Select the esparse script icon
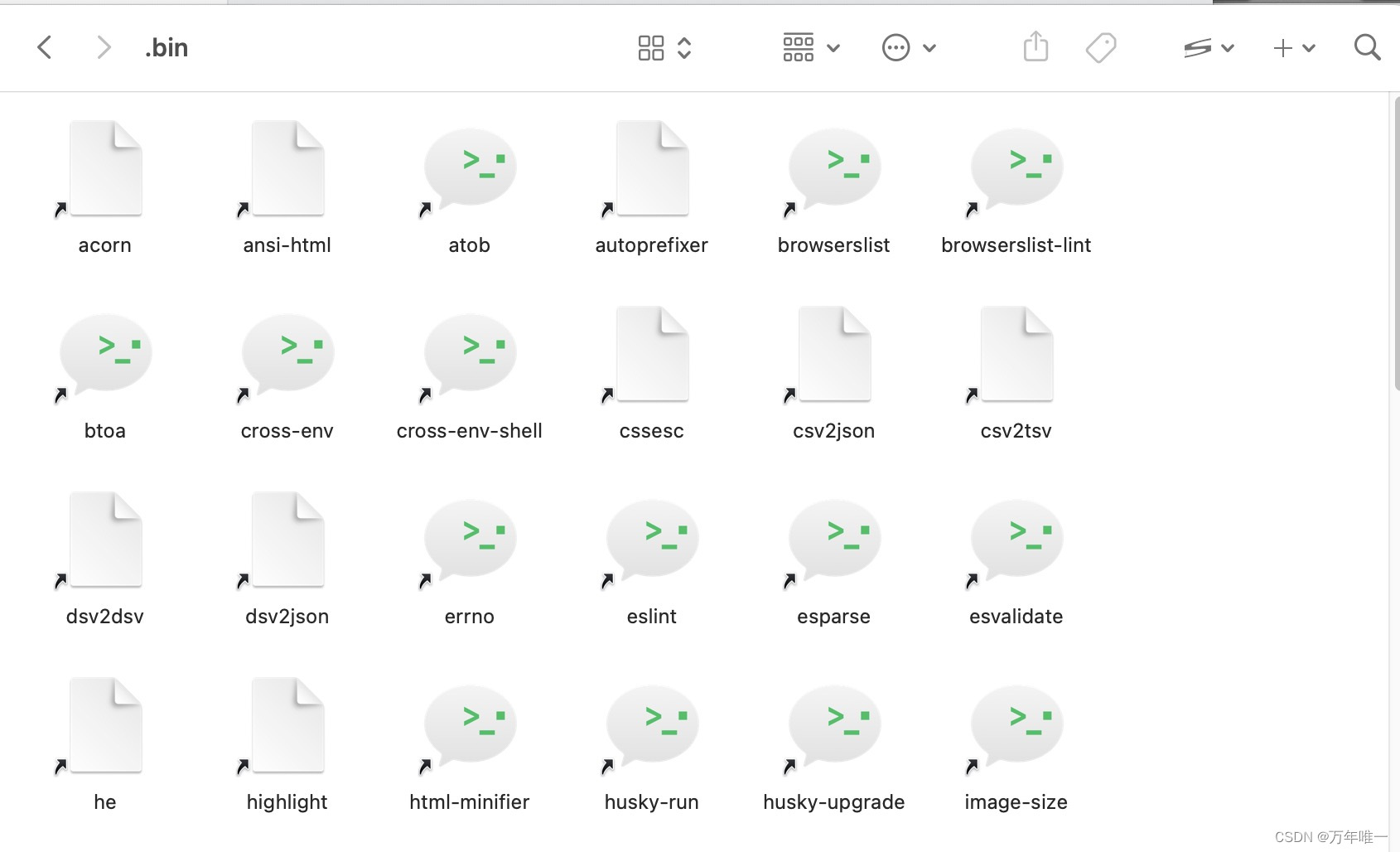Viewport: 1400px width, 852px height. pos(834,540)
